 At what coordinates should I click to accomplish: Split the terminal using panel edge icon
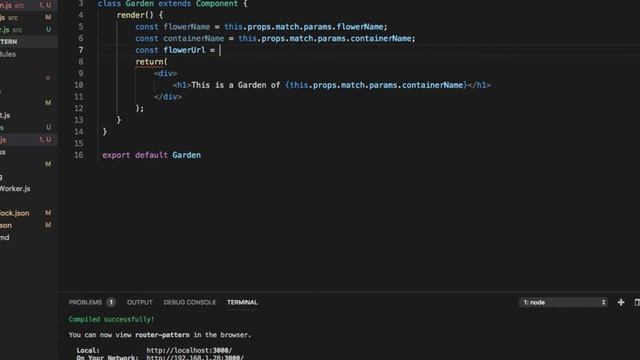pyautogui.click(x=637, y=302)
